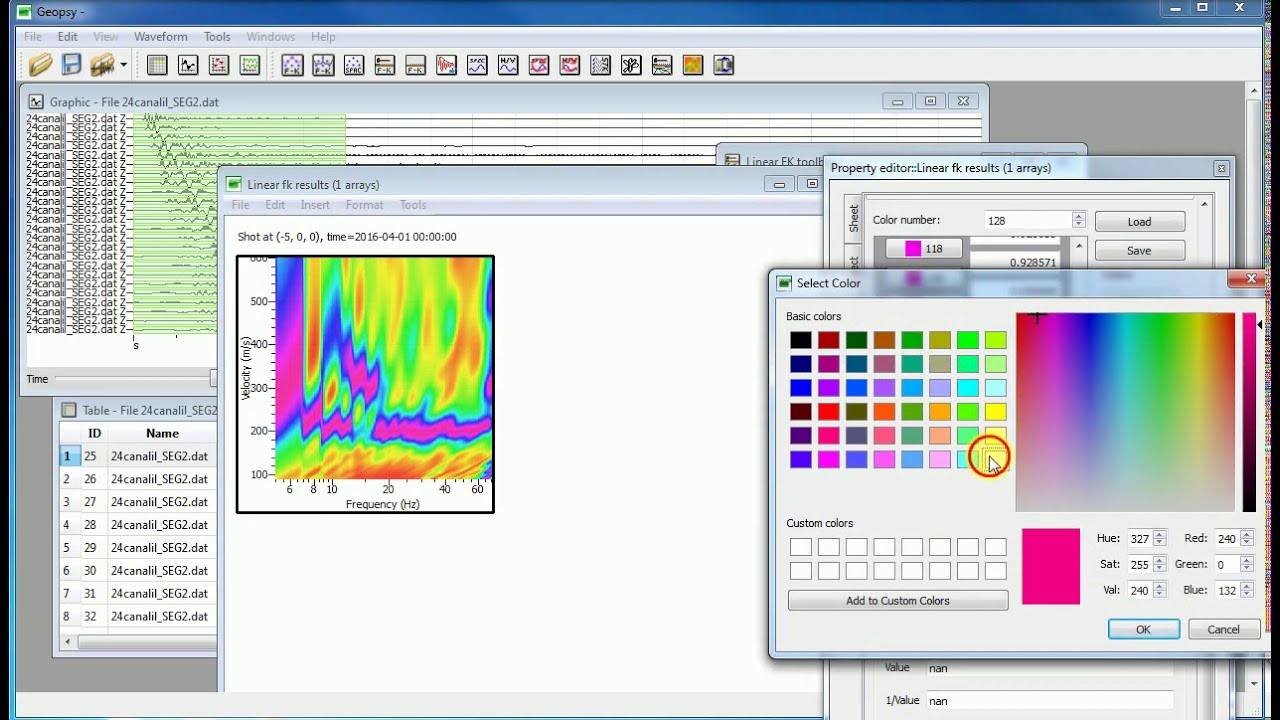The image size is (1280, 720).
Task: Pick the black swatch in Basic colors
Action: point(800,340)
